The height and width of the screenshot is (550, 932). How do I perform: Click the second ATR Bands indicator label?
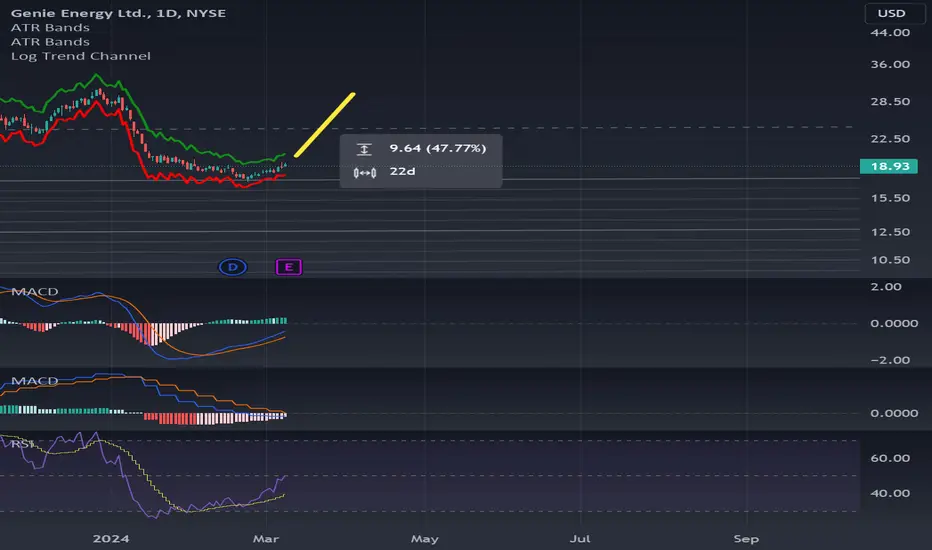[x=51, y=42]
